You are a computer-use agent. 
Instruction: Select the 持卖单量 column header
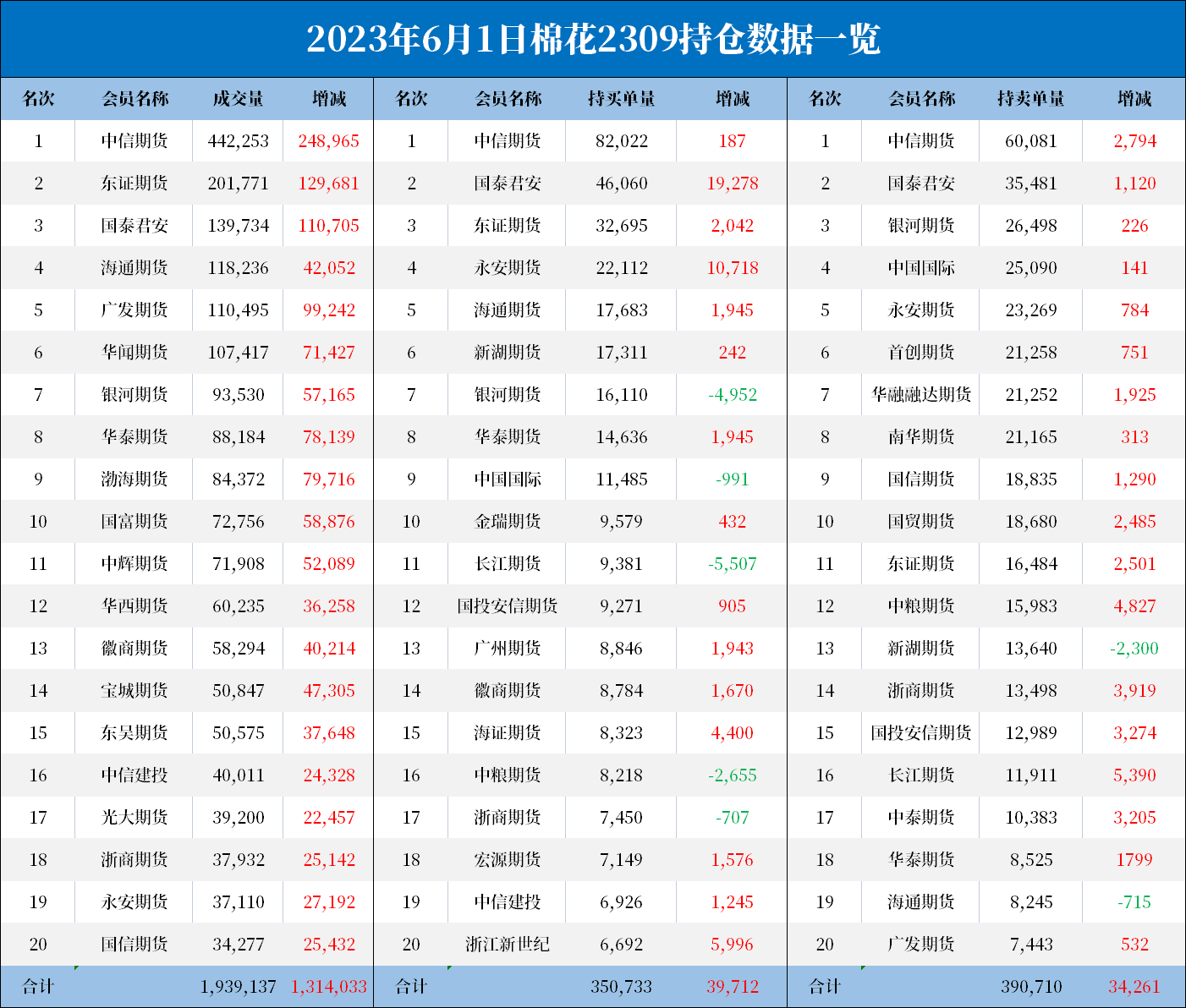pyautogui.click(x=1030, y=99)
